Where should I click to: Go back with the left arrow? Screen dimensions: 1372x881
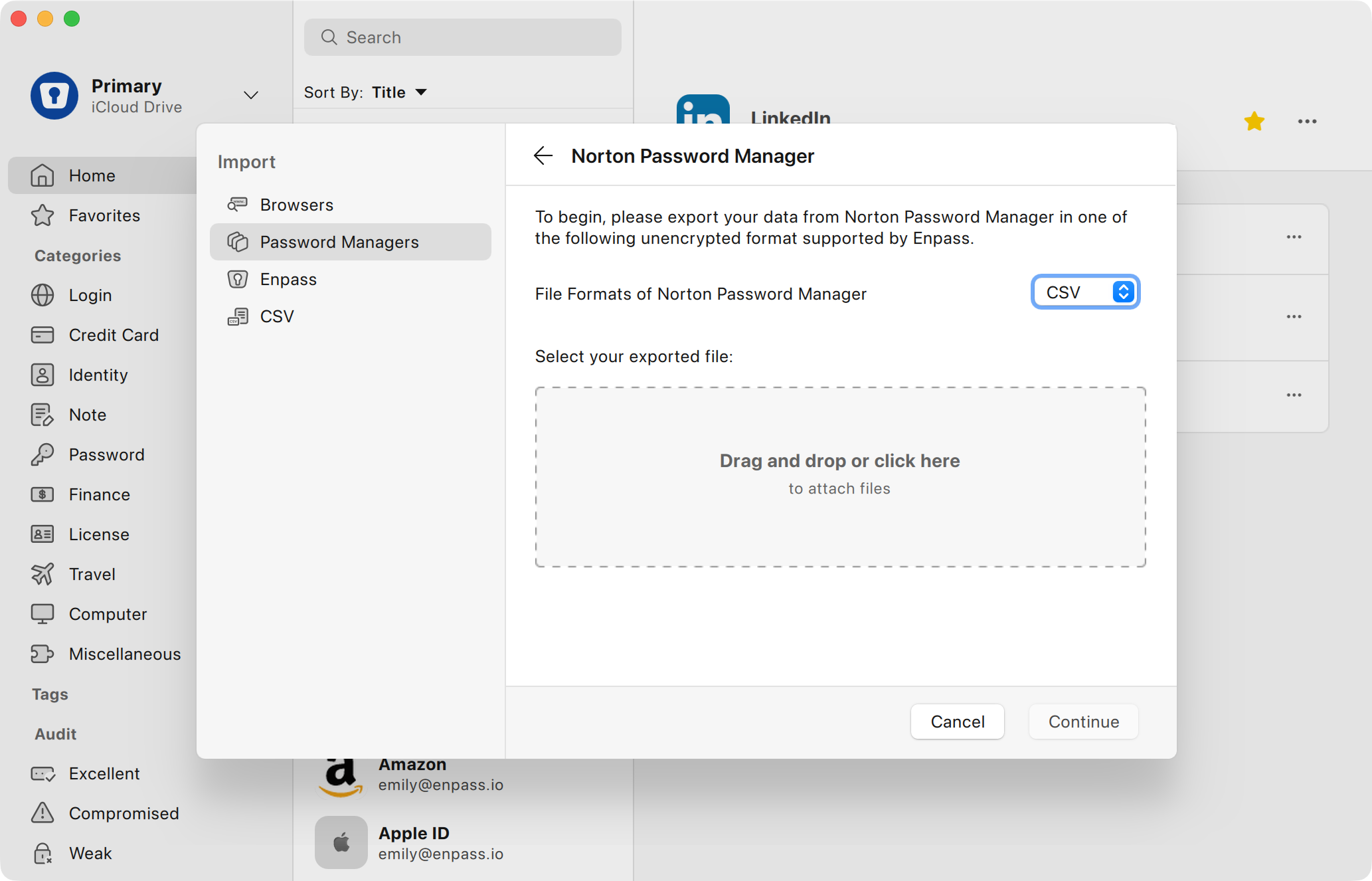[x=543, y=155]
